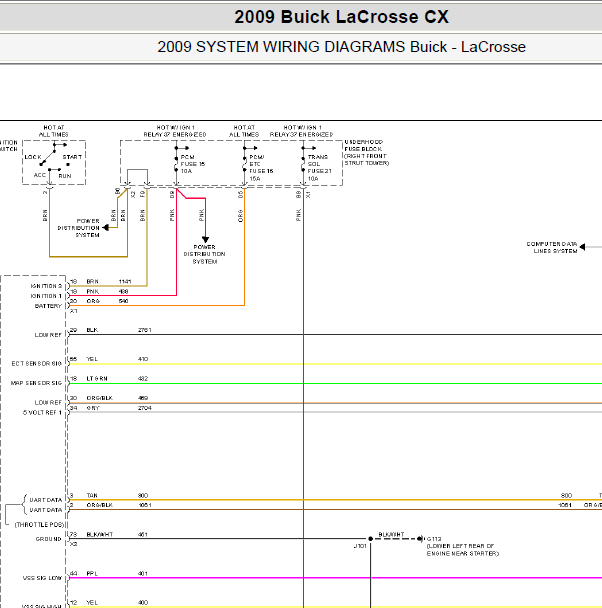Click the 'HOT AT ALL TIMES' label above ignition switch
Image resolution: width=602 pixels, height=608 pixels.
click(x=53, y=131)
